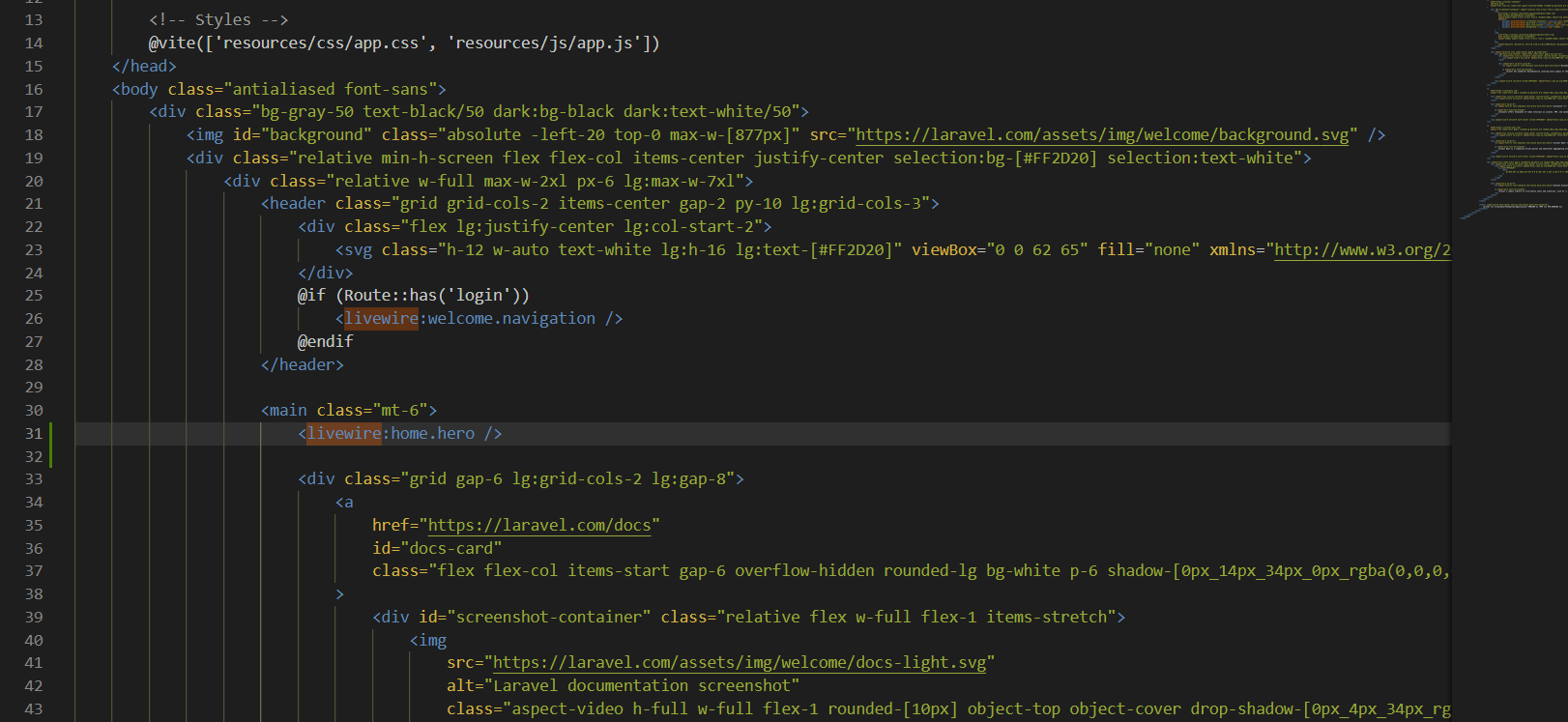The height and width of the screenshot is (722, 1568).
Task: Place cursor on livewire:home.hero tag
Action: point(400,434)
